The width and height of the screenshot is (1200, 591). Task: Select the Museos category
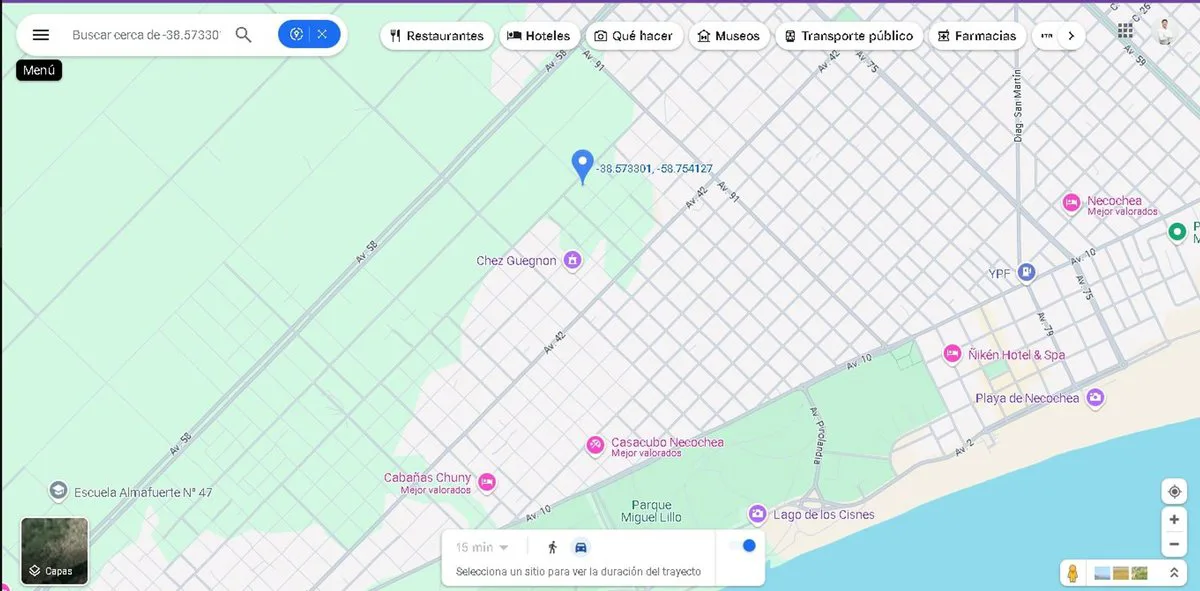tap(729, 36)
